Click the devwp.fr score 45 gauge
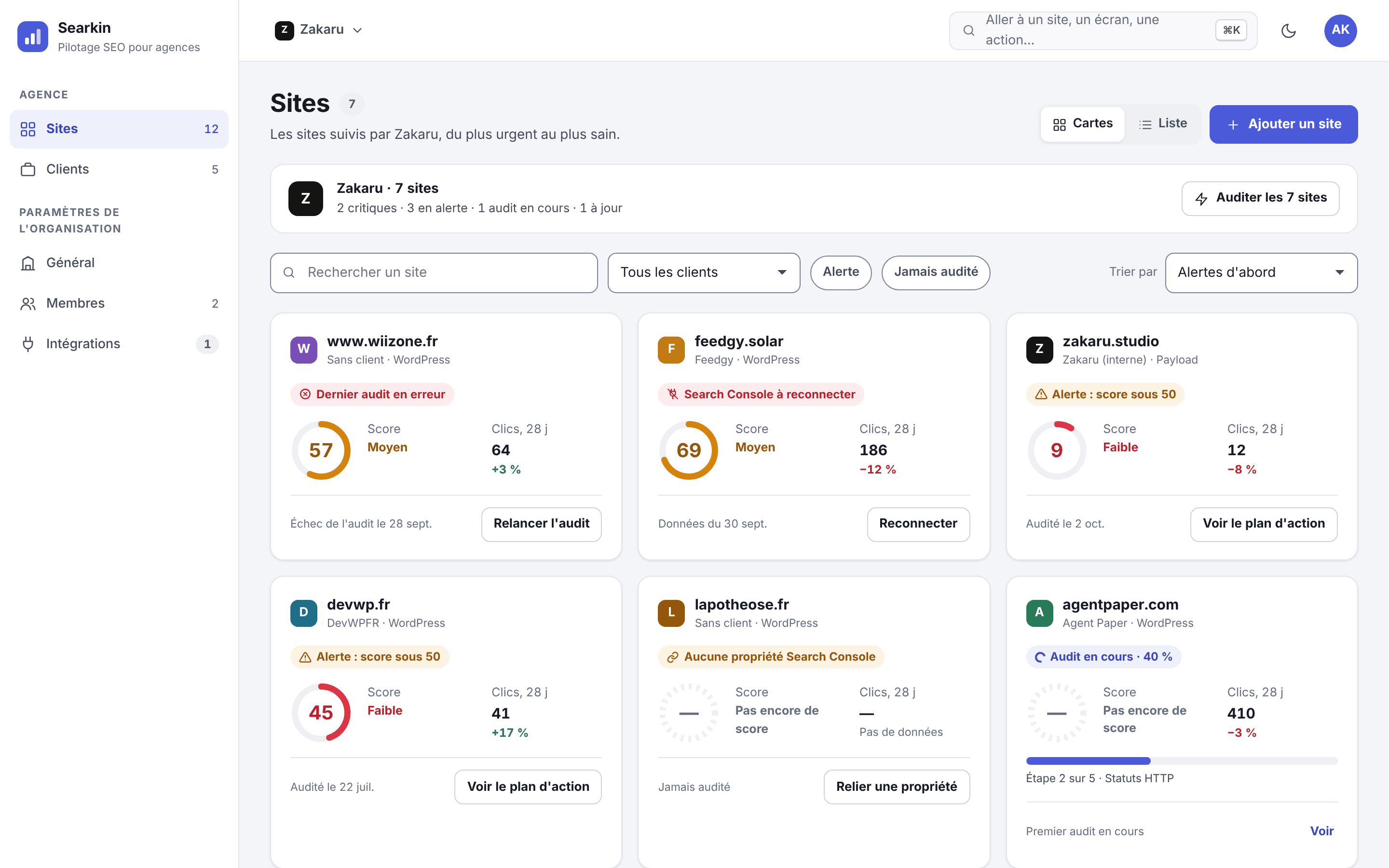Screen dimensions: 1389x868 (321, 713)
